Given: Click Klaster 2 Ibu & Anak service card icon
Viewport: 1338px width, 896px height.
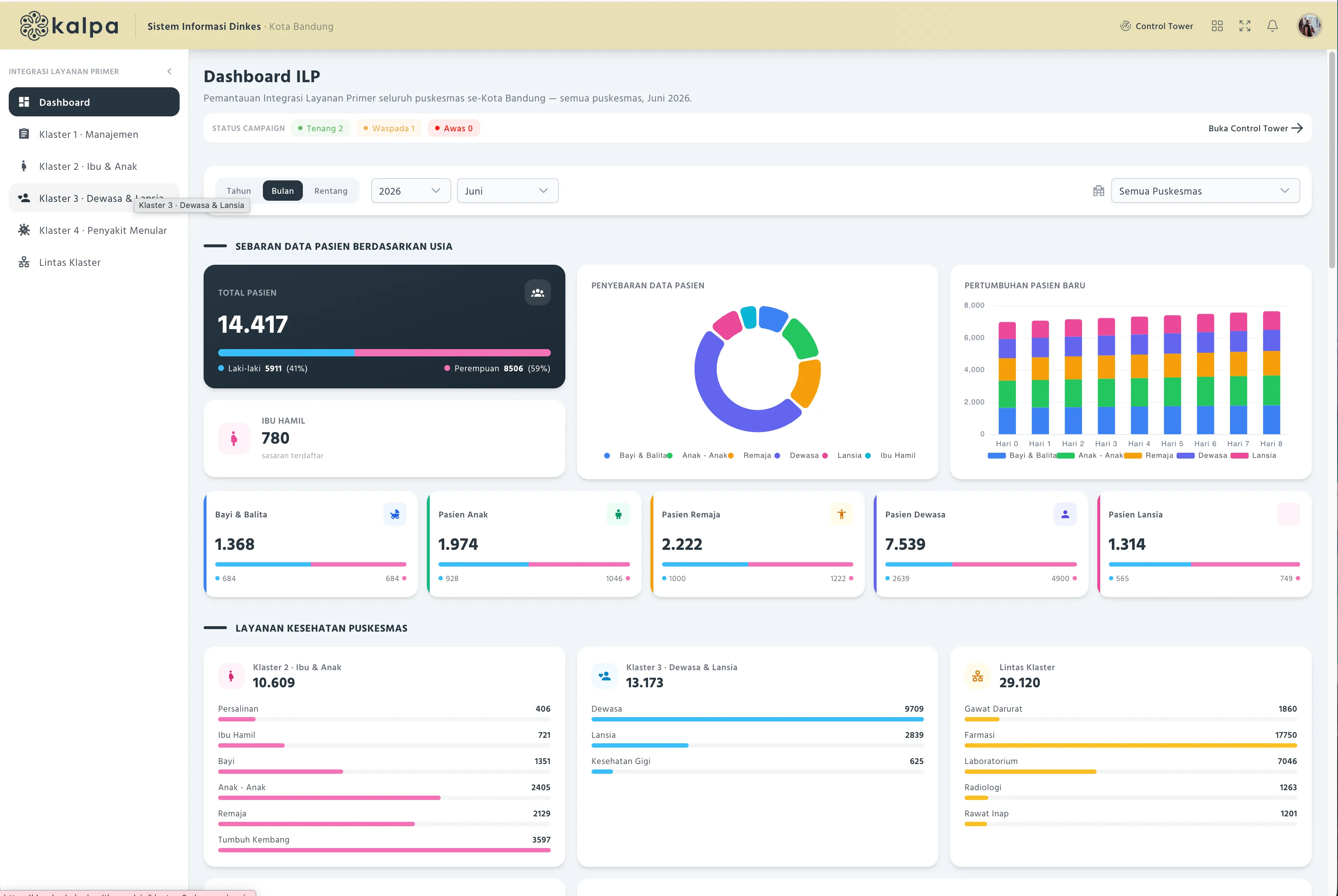Looking at the screenshot, I should click(x=231, y=676).
